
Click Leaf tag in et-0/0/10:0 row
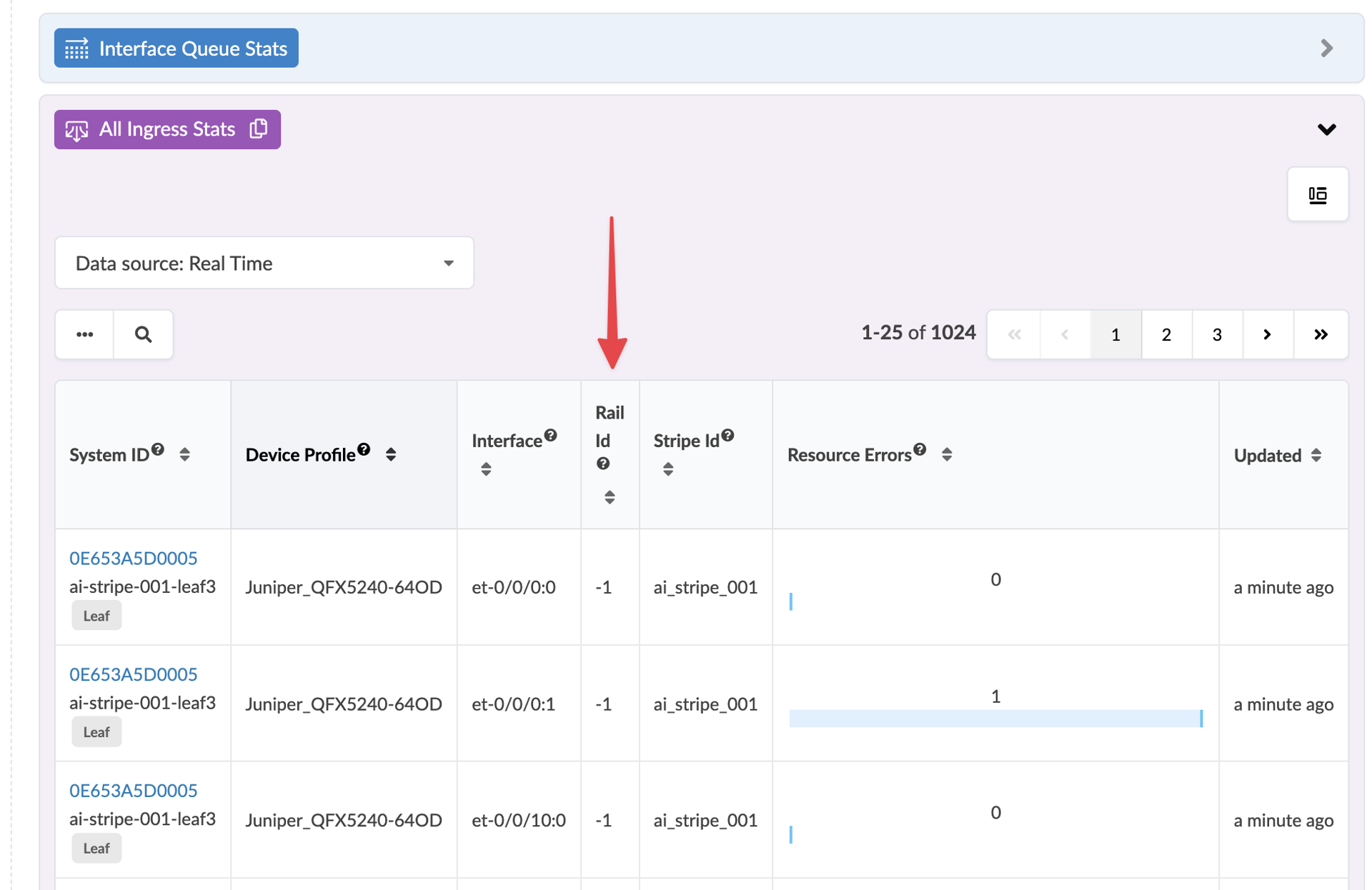click(96, 849)
